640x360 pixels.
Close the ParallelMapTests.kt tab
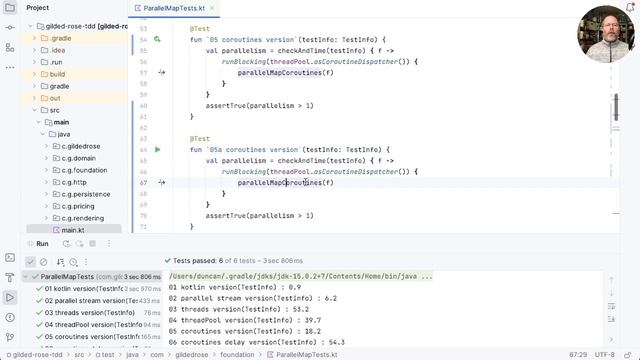point(212,8)
